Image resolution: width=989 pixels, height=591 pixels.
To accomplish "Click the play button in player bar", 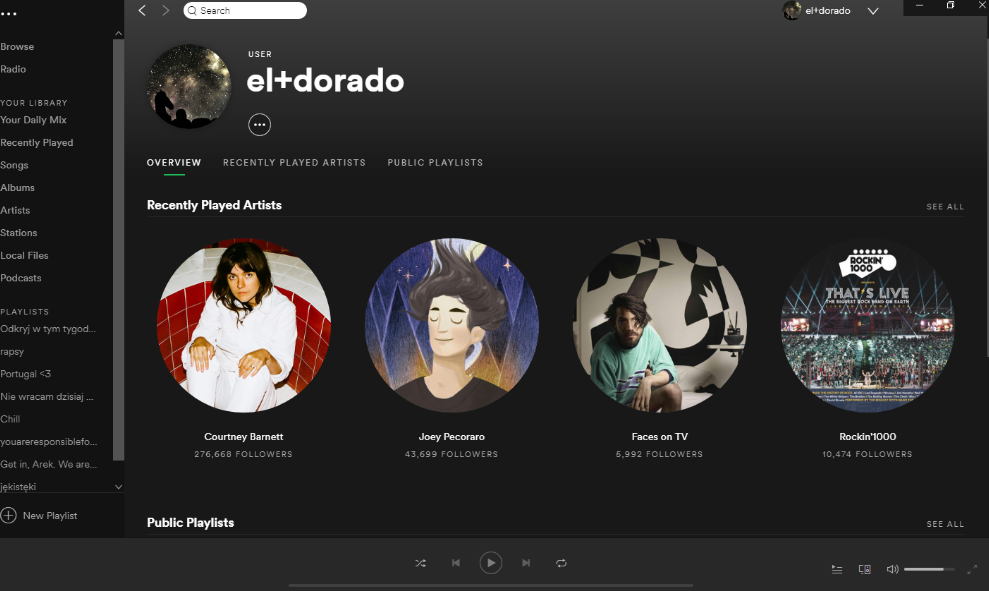I will (x=490, y=563).
